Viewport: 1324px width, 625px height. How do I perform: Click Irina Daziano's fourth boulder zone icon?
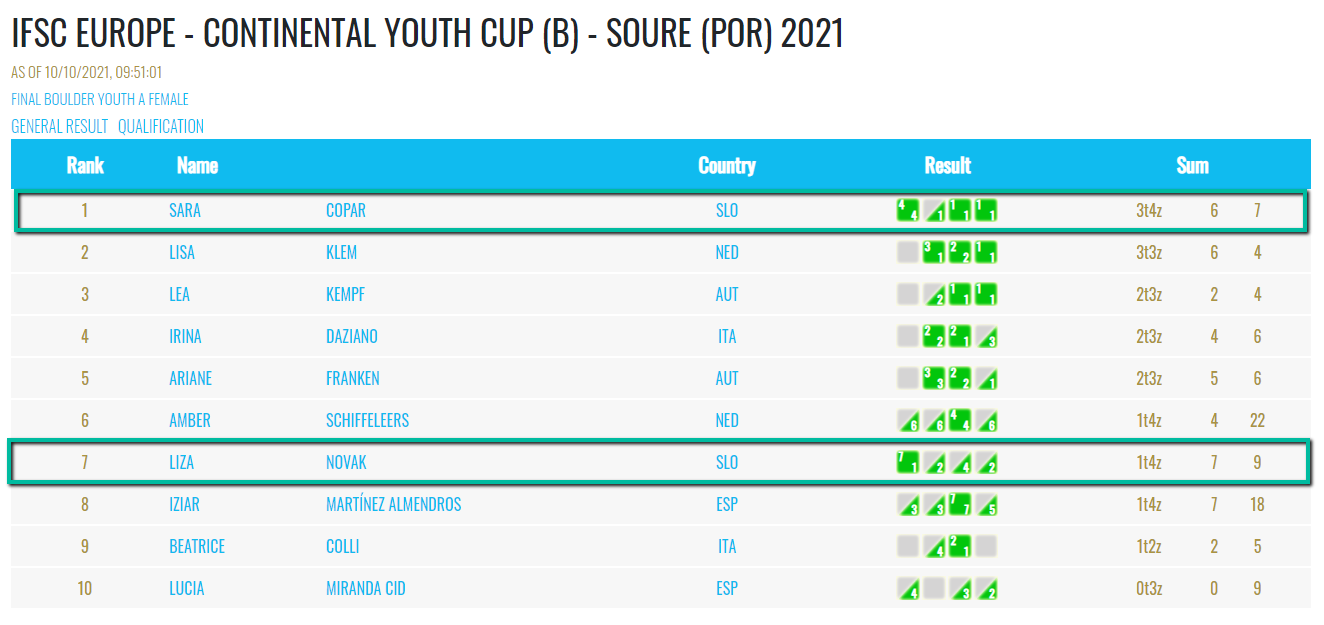click(x=986, y=336)
